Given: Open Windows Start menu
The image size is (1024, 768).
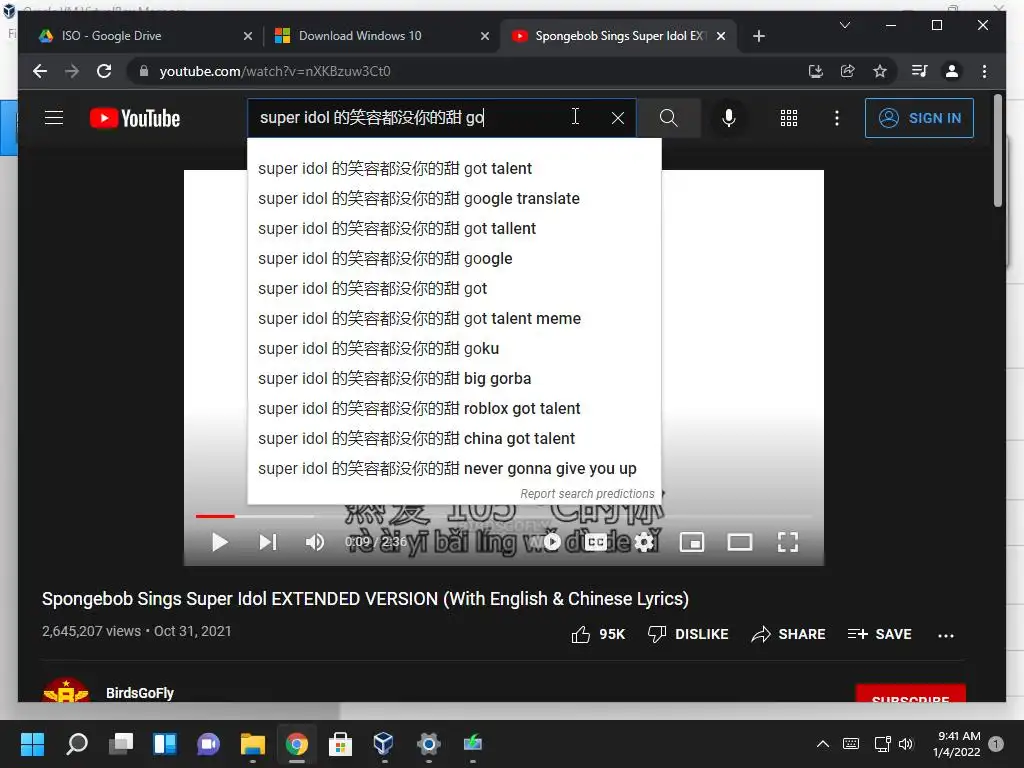Looking at the screenshot, I should (32, 743).
